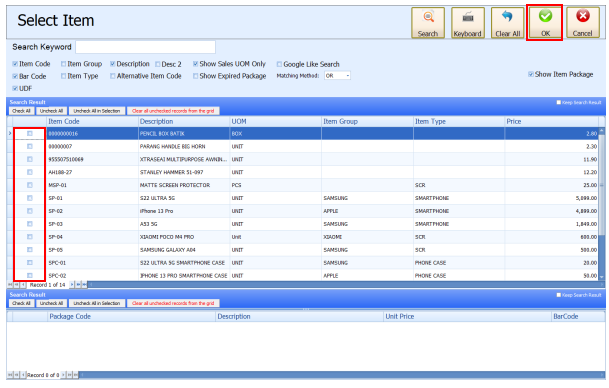Go to previous page in item grid navigator

[x=16, y=285]
